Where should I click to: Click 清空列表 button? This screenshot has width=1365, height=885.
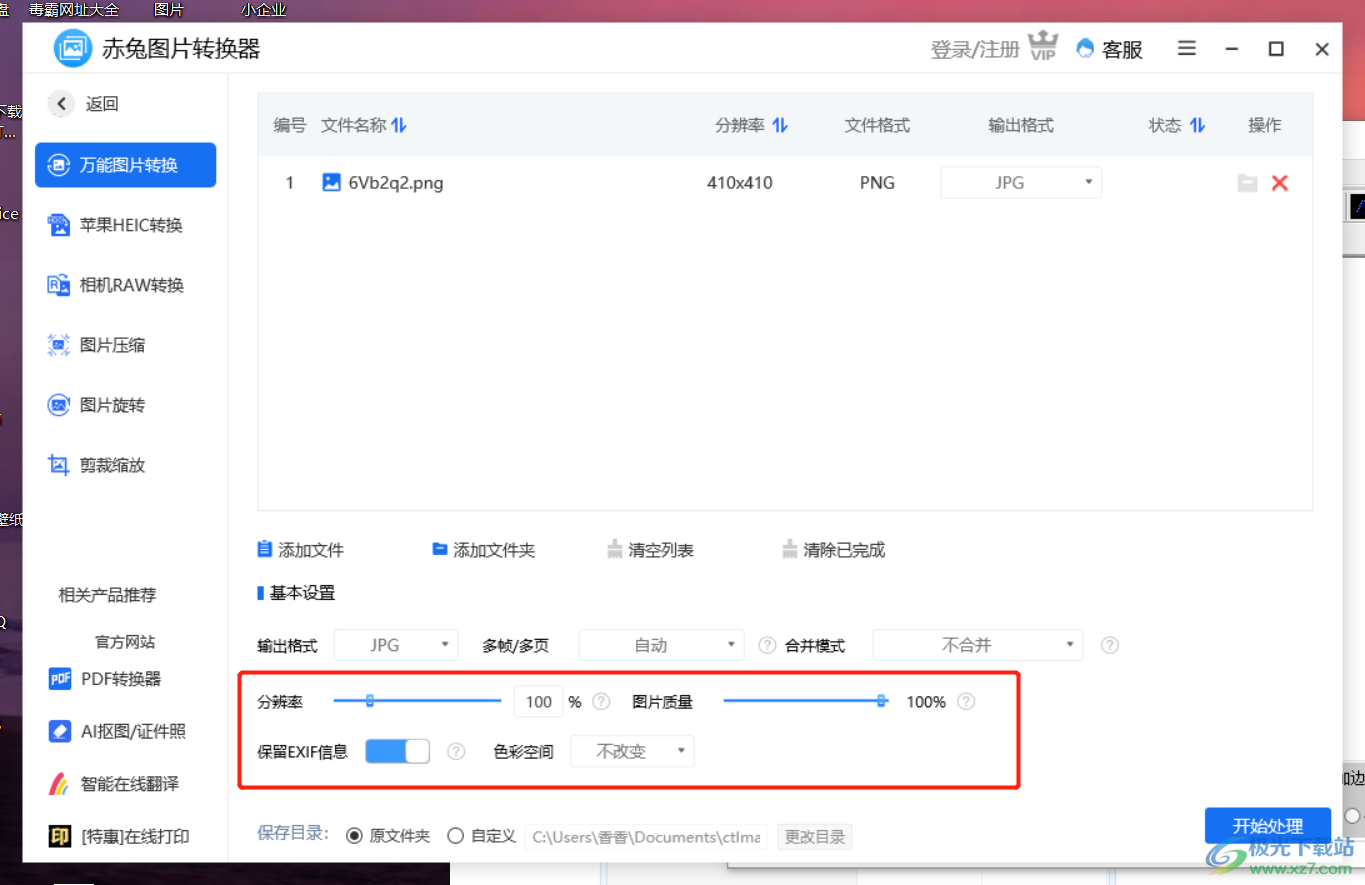coord(651,550)
